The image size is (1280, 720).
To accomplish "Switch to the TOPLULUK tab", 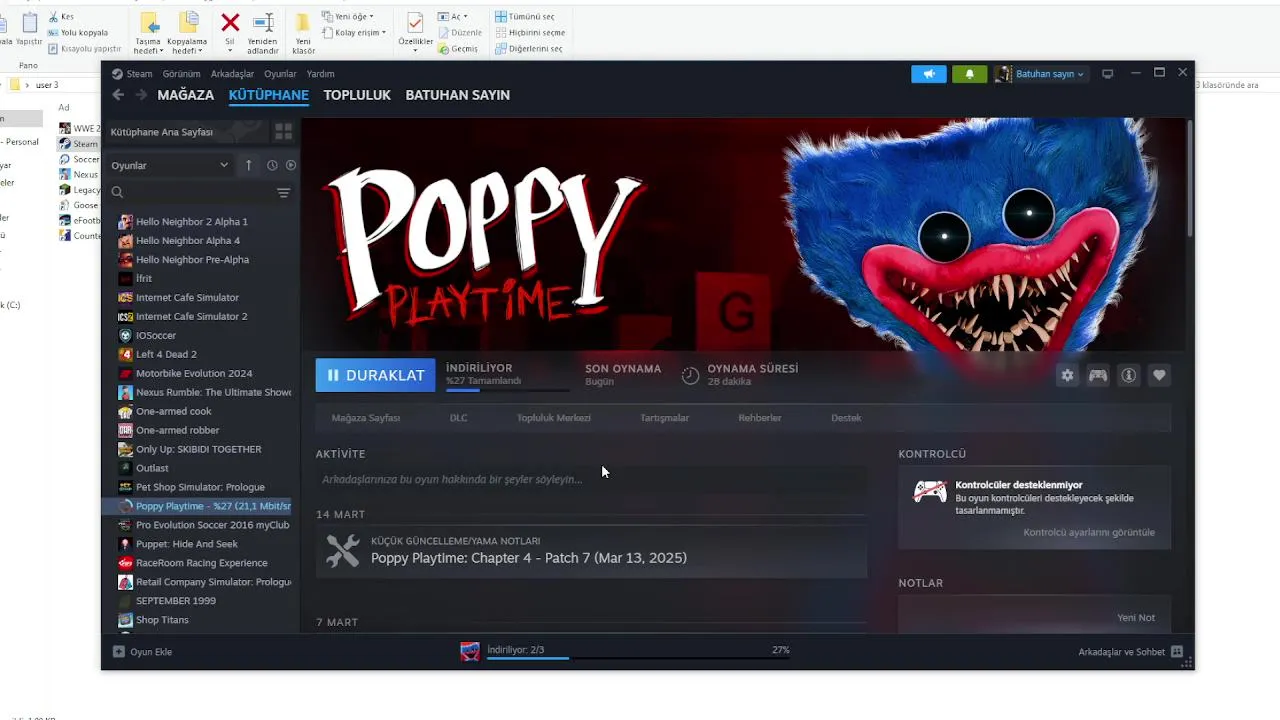I will tap(357, 95).
